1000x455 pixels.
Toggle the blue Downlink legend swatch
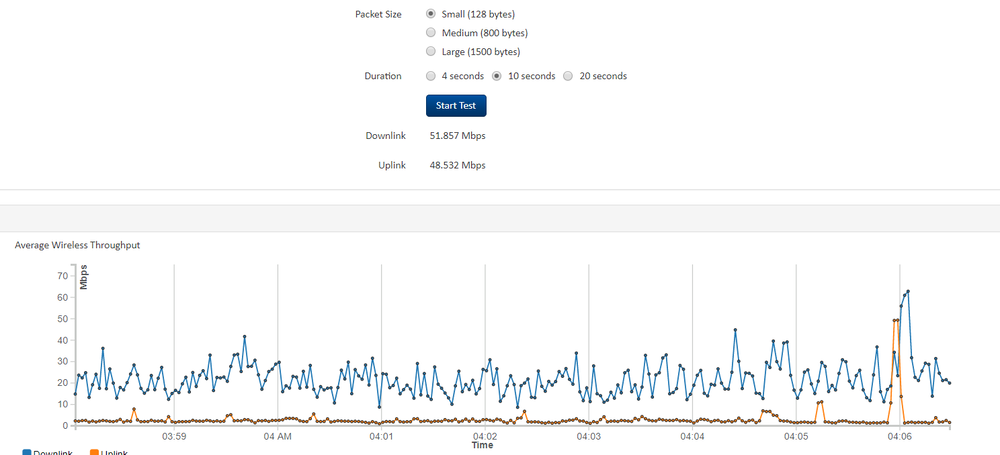point(27,452)
